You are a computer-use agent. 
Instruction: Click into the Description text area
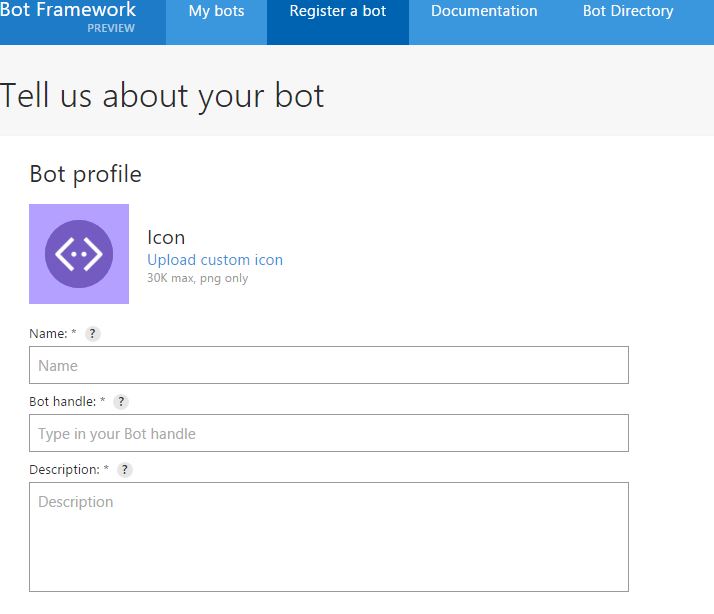329,537
